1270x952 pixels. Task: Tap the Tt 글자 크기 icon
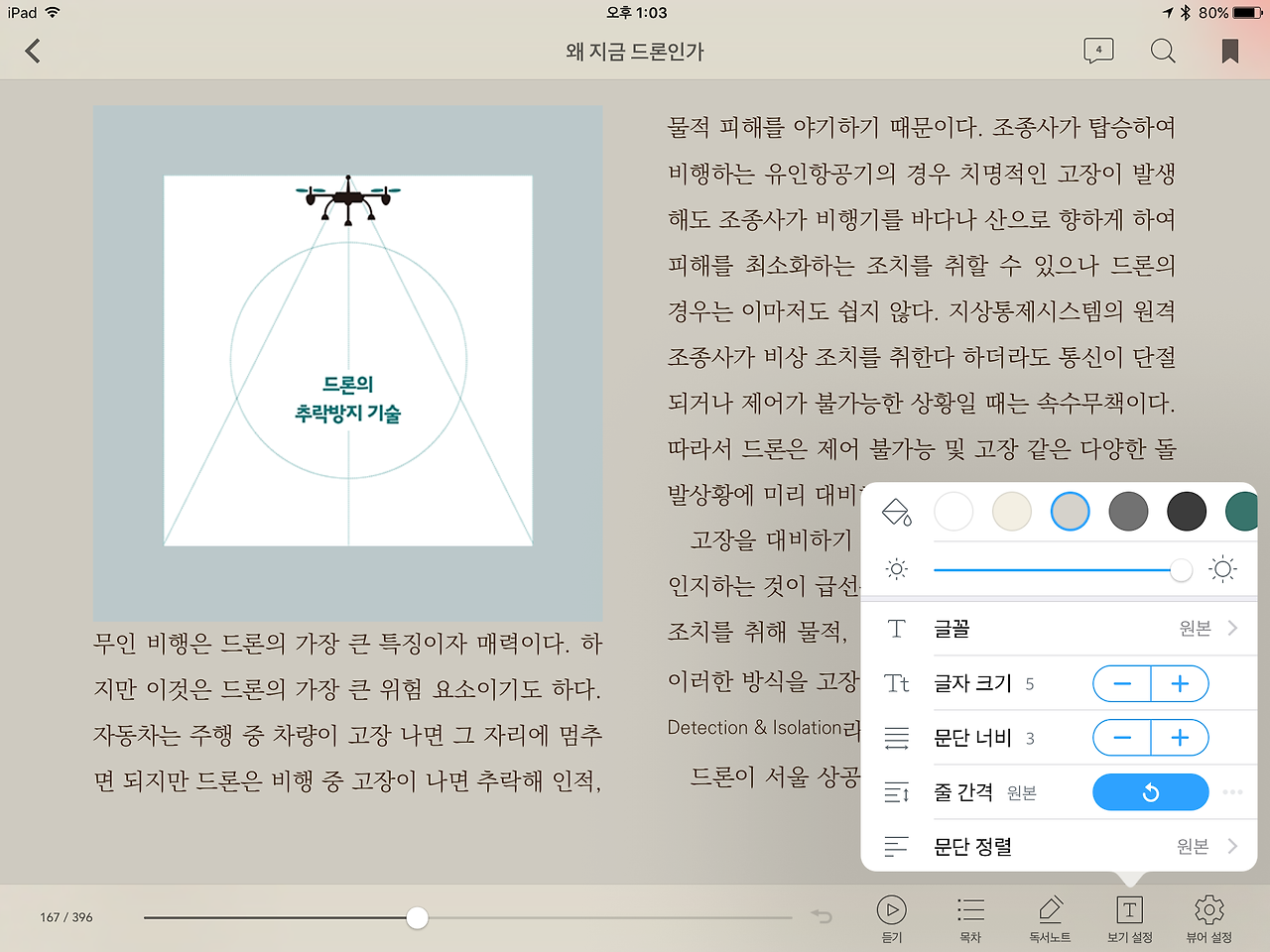pyautogui.click(x=897, y=683)
